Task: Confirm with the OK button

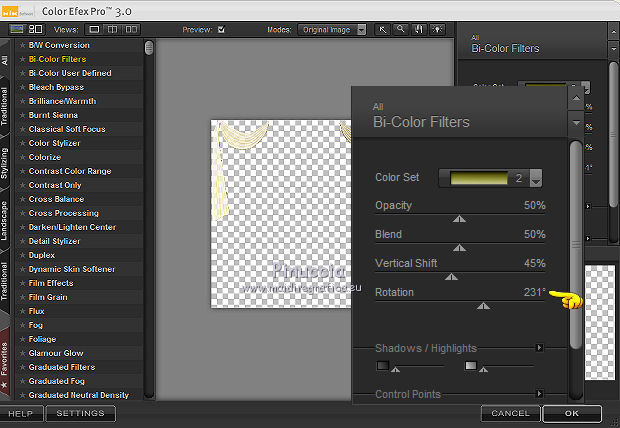Action: pos(572,414)
